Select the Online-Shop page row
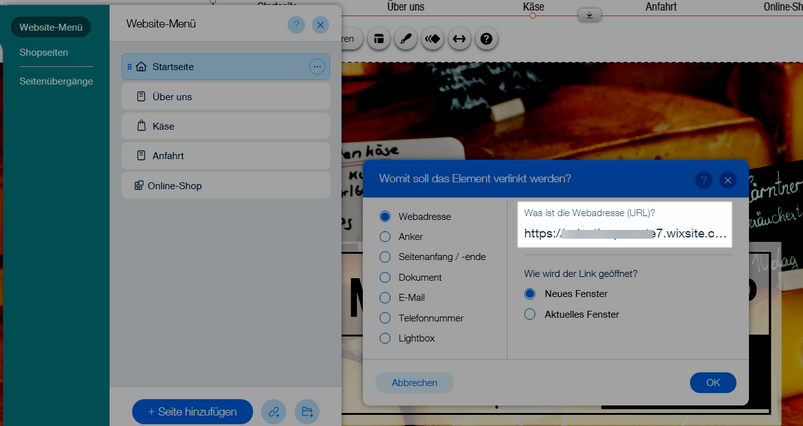The image size is (803, 426). pyautogui.click(x=226, y=185)
